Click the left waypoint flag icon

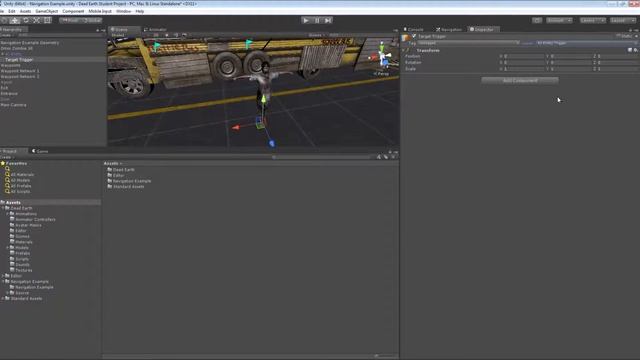pyautogui.click(x=157, y=46)
